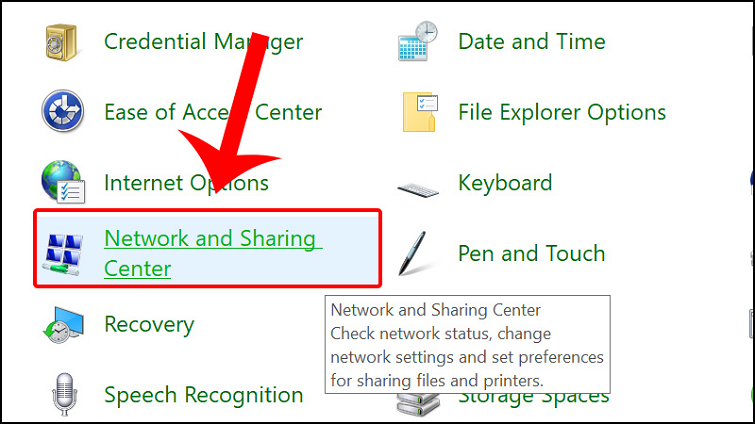Image resolution: width=755 pixels, height=424 pixels.
Task: Open the Speech Recognition link
Action: click(203, 395)
